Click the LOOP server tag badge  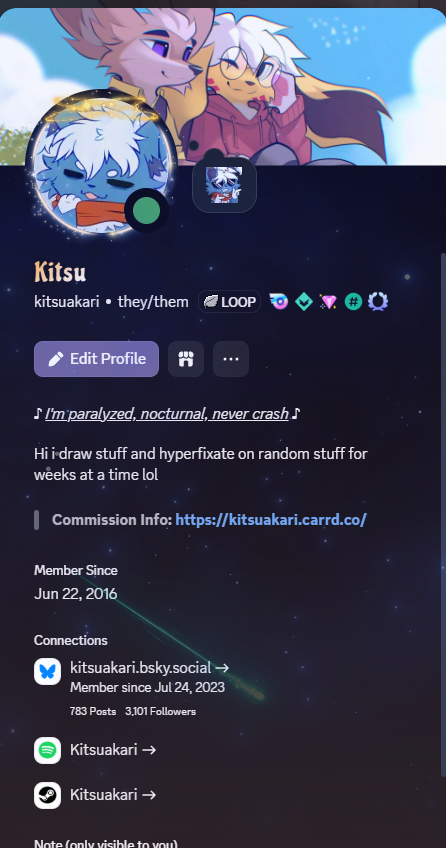[229, 302]
